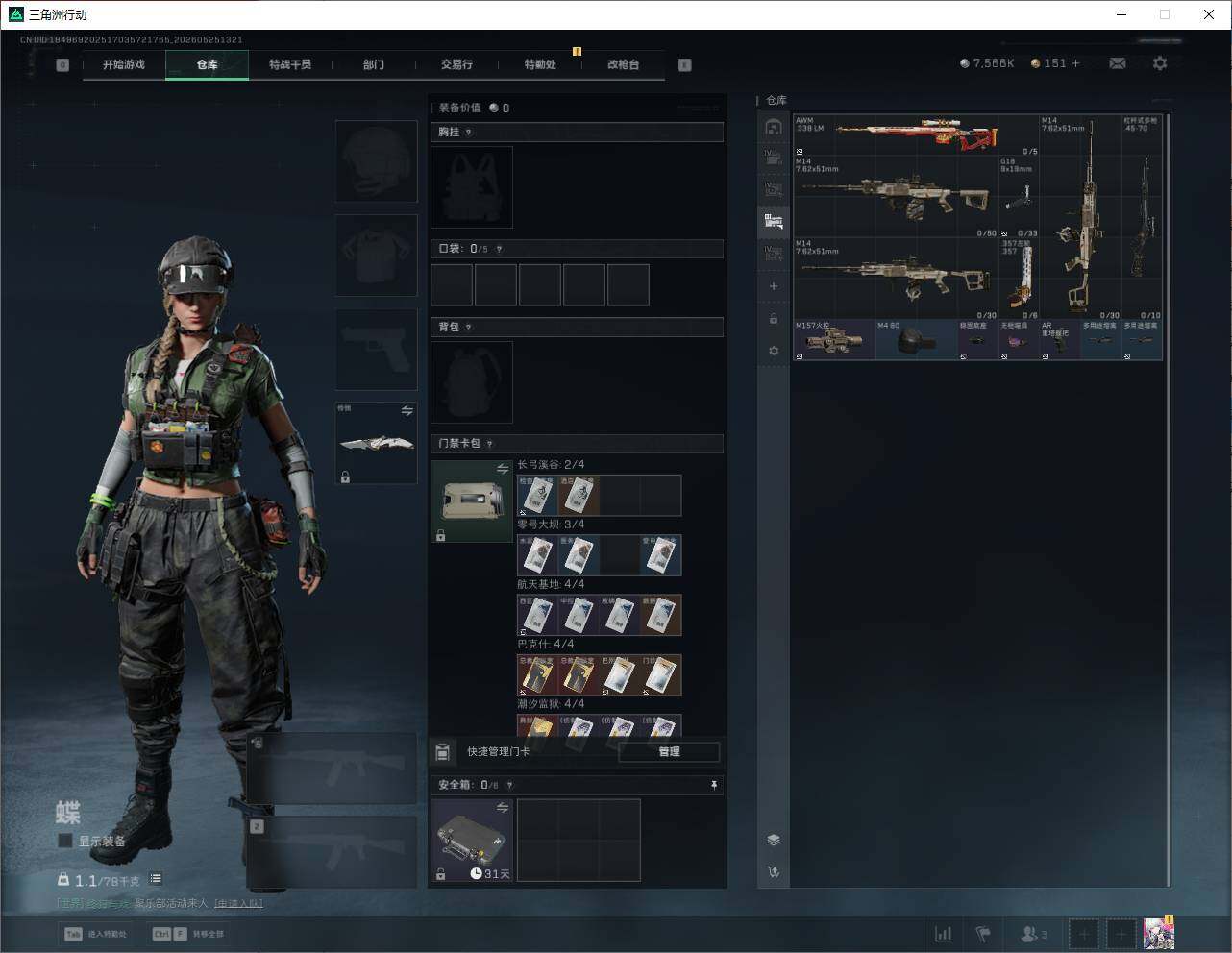This screenshot has height=953, width=1232.
Task: Click the second primary weapon slot
Action: (x=332, y=852)
